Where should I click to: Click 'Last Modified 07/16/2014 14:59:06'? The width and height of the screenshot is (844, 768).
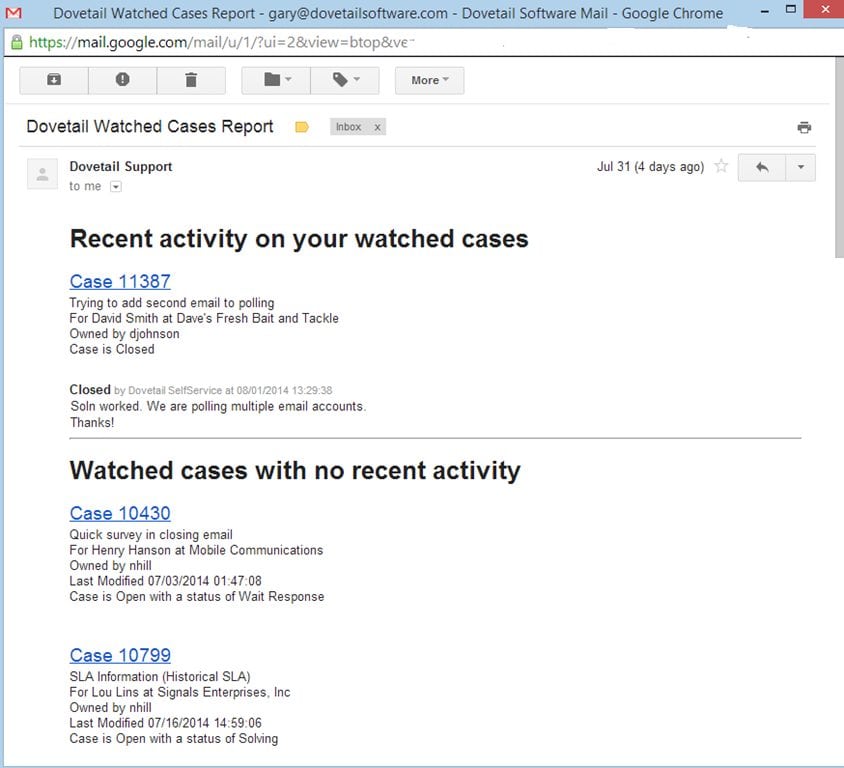click(x=165, y=723)
